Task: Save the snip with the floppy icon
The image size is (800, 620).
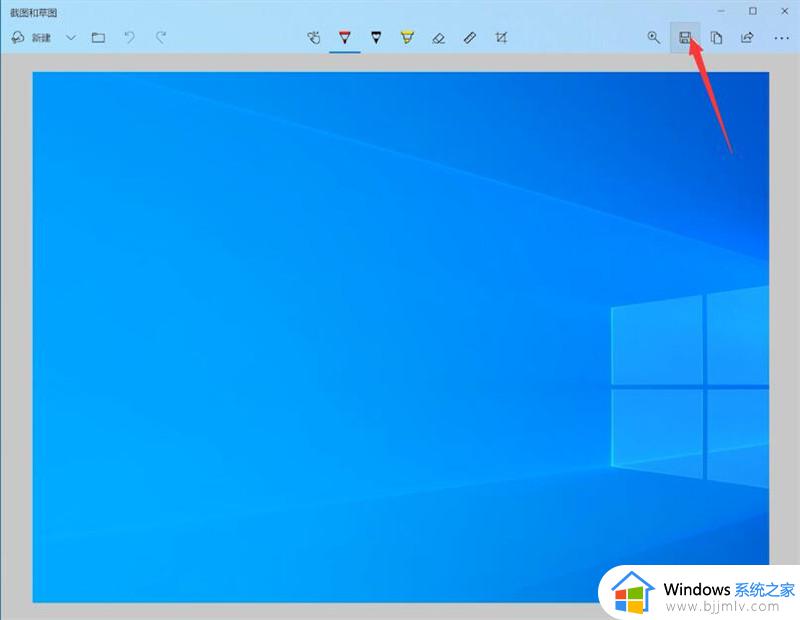Action: 685,38
